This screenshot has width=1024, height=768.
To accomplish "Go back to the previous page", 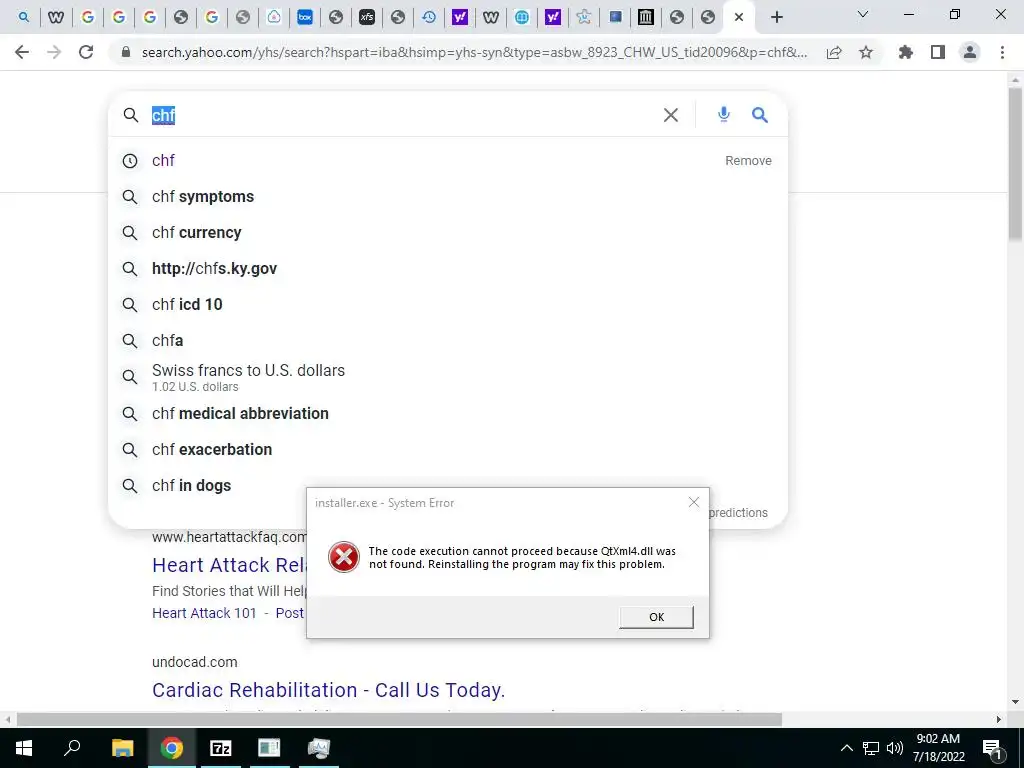I will coord(22,52).
